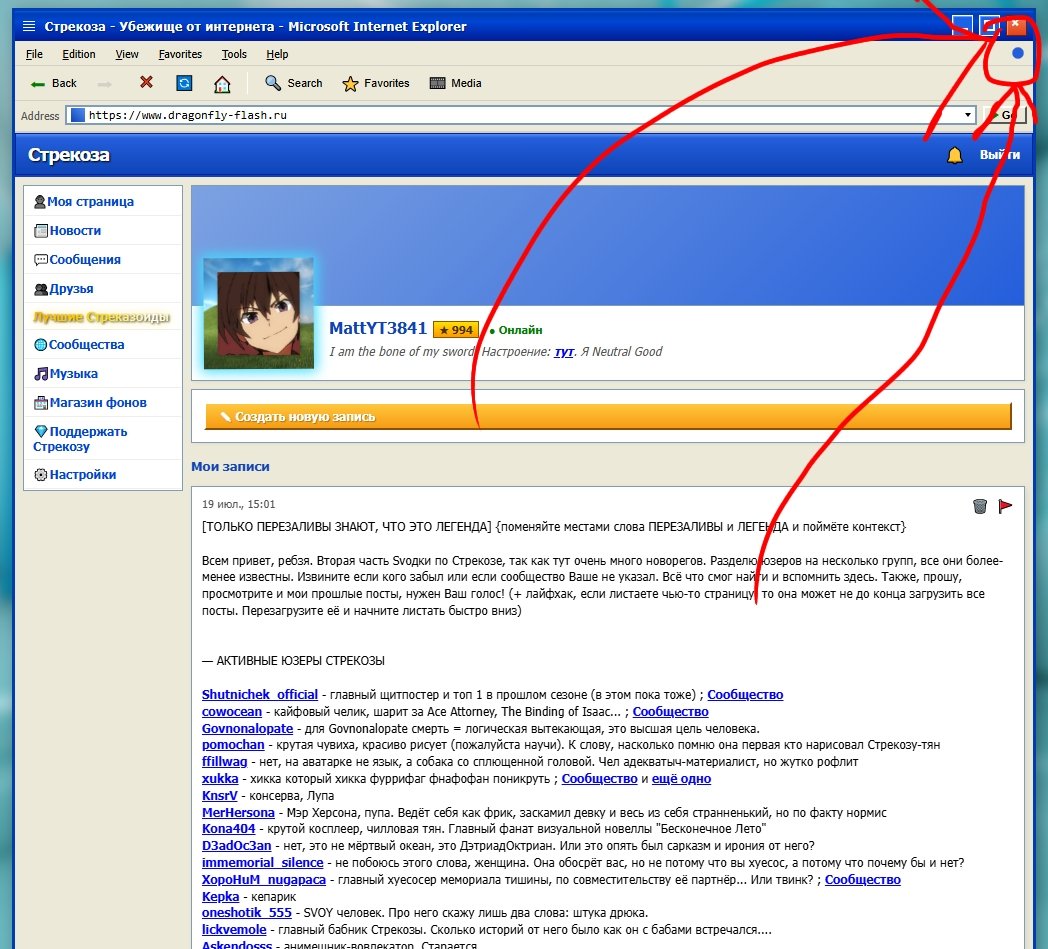Go to Моя страница in the sidebar

103,201
